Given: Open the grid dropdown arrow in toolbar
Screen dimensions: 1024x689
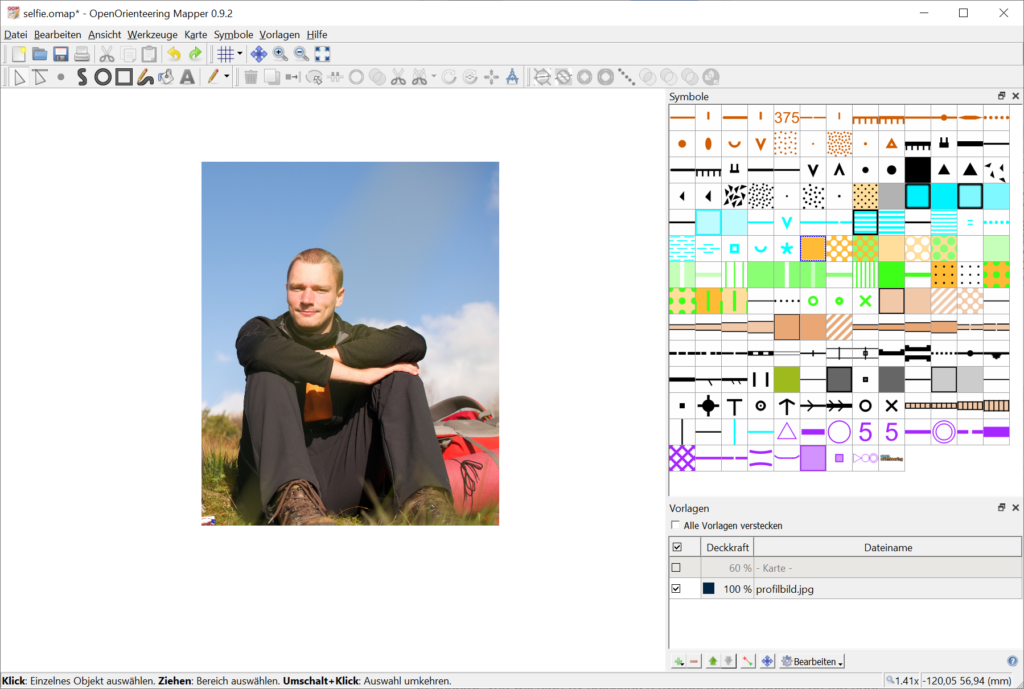Looking at the screenshot, I should (240, 54).
